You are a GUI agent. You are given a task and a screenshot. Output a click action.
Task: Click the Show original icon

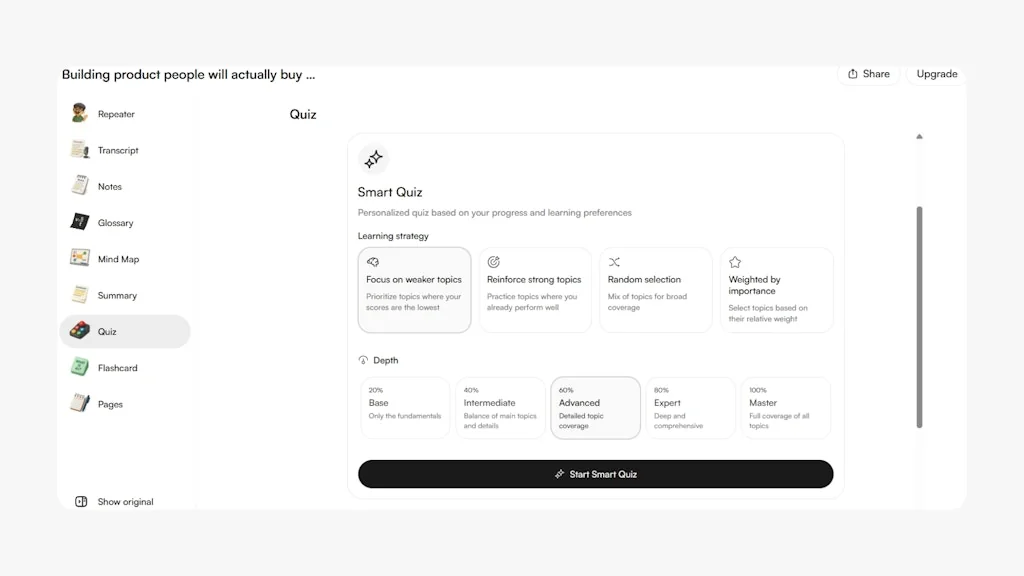(82, 501)
